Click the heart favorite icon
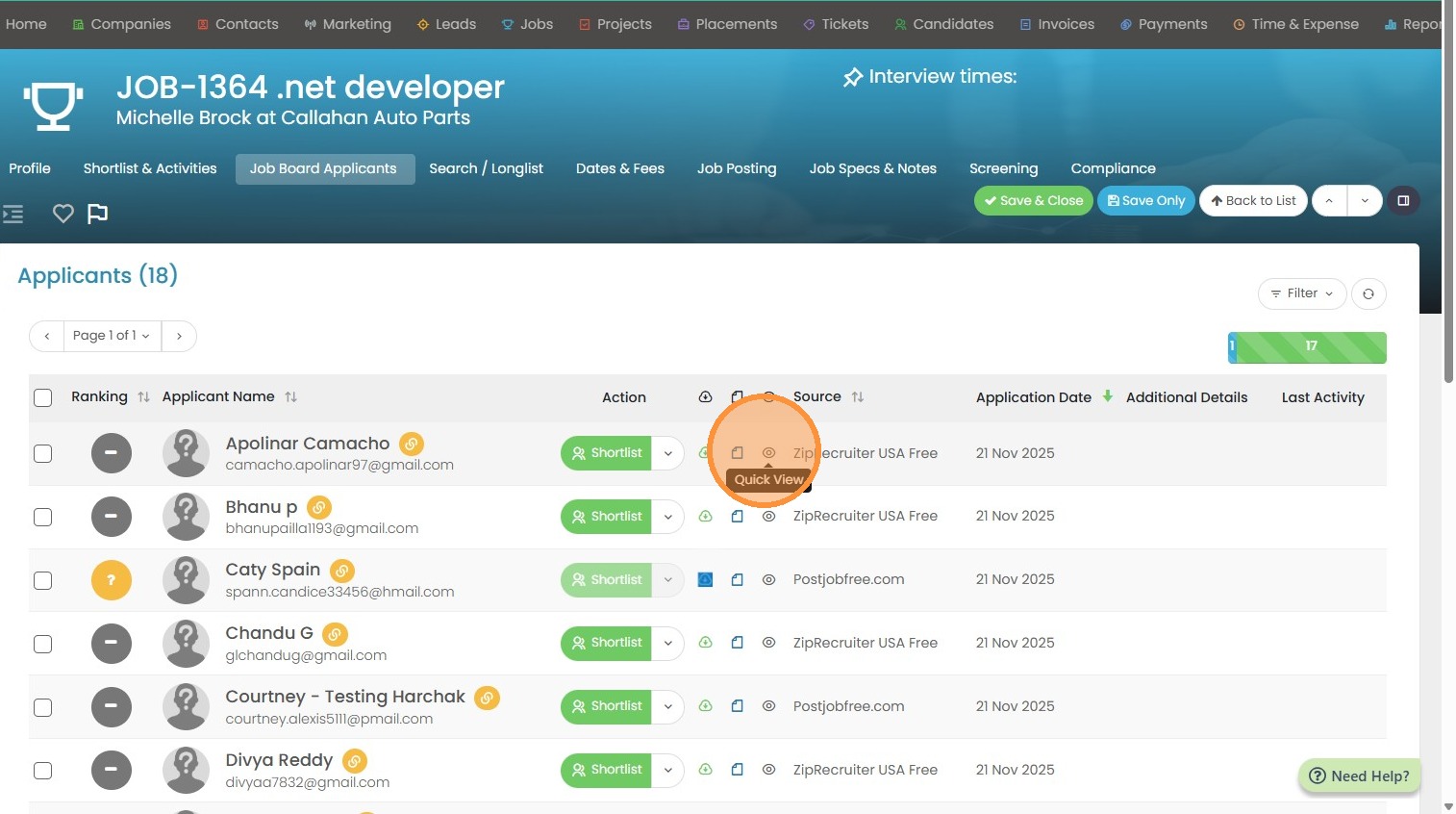Viewport: 1456px width, 814px height. point(63,214)
